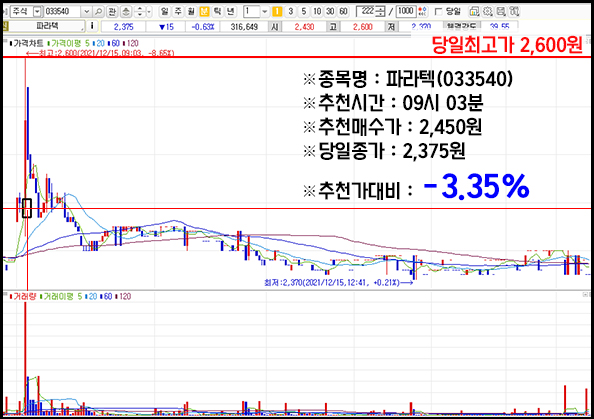This screenshot has height=419, width=594.
Task: Switch chart to yearly (년) period
Action: pos(230,11)
